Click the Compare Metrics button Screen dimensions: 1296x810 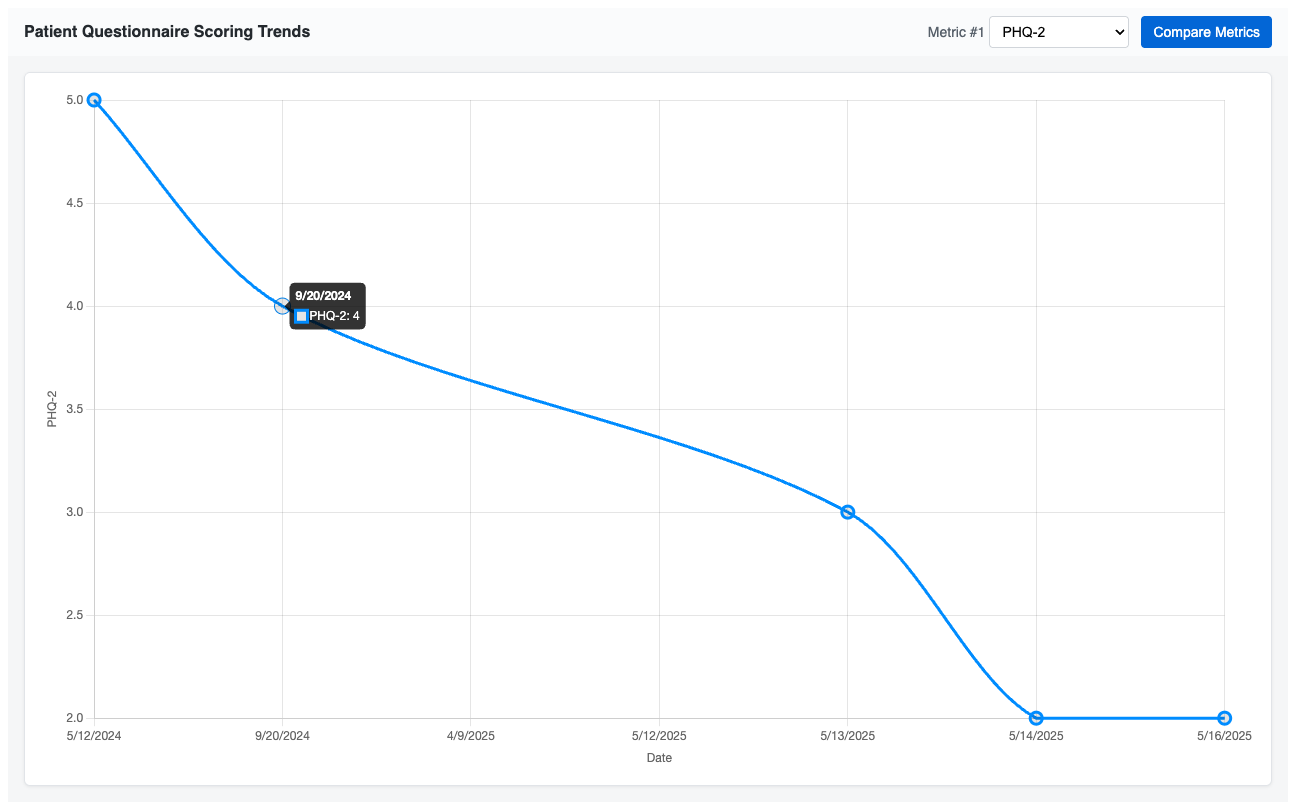[x=1206, y=32]
